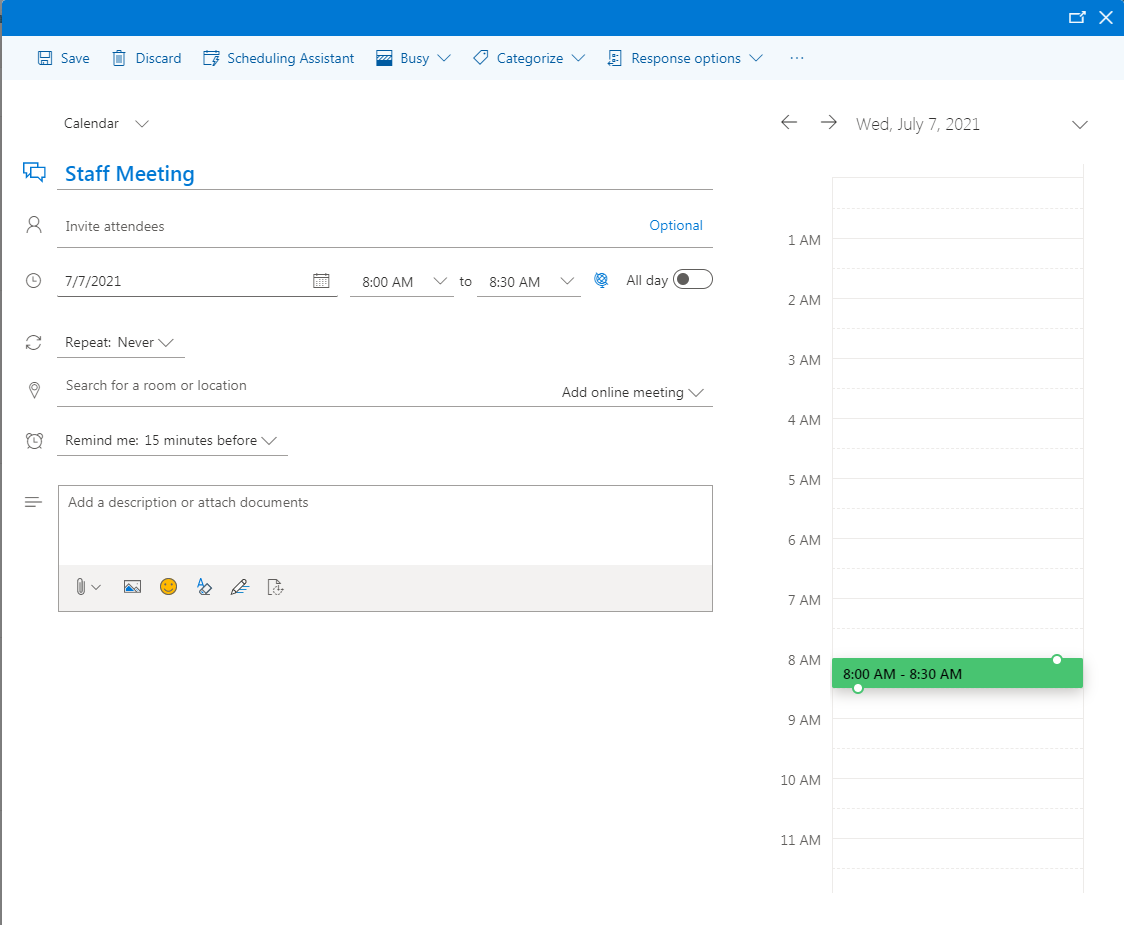The width and height of the screenshot is (1124, 925).
Task: Show formatting options icon in description toolbar
Action: tap(204, 587)
